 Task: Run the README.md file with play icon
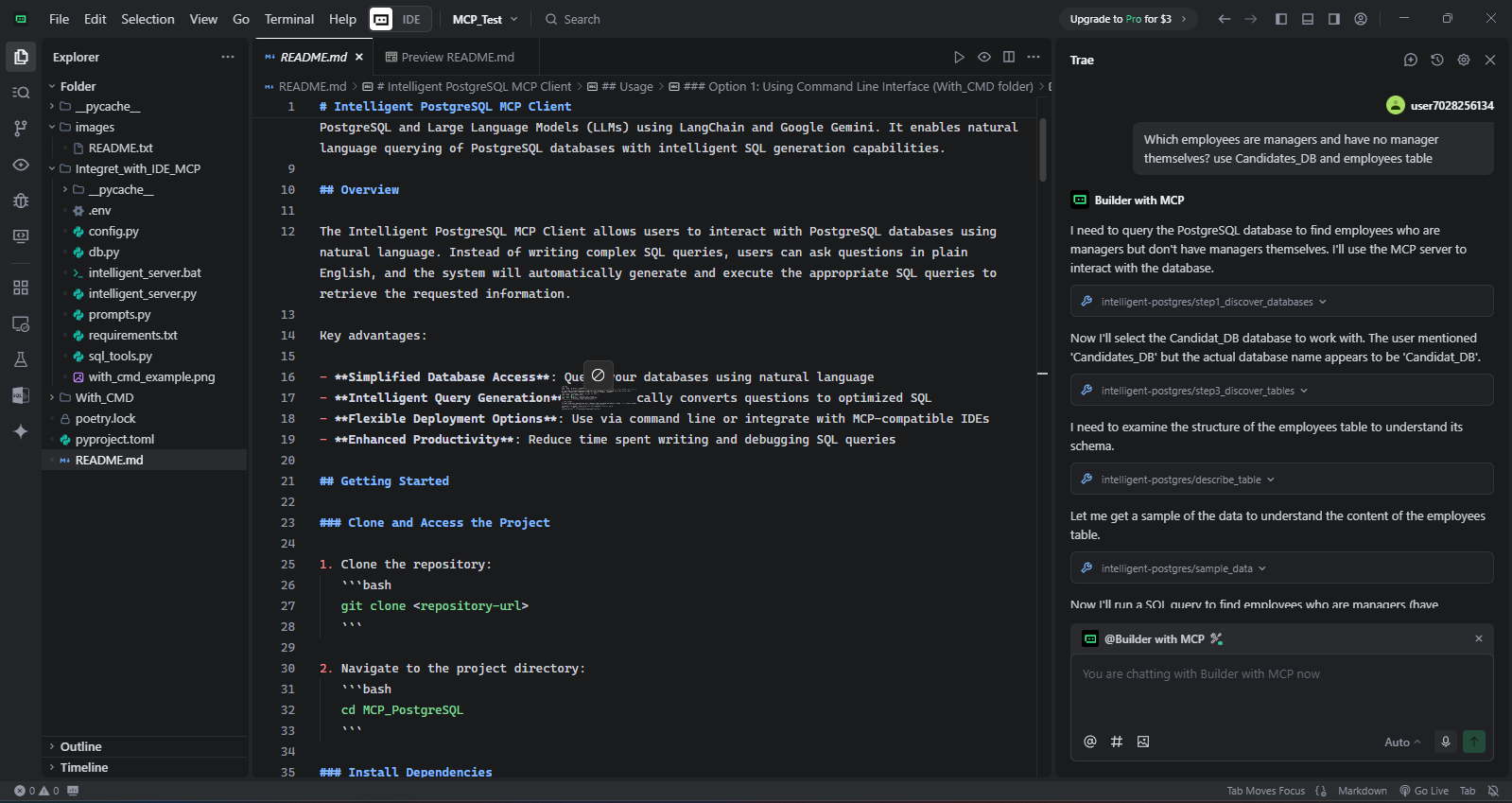click(959, 57)
